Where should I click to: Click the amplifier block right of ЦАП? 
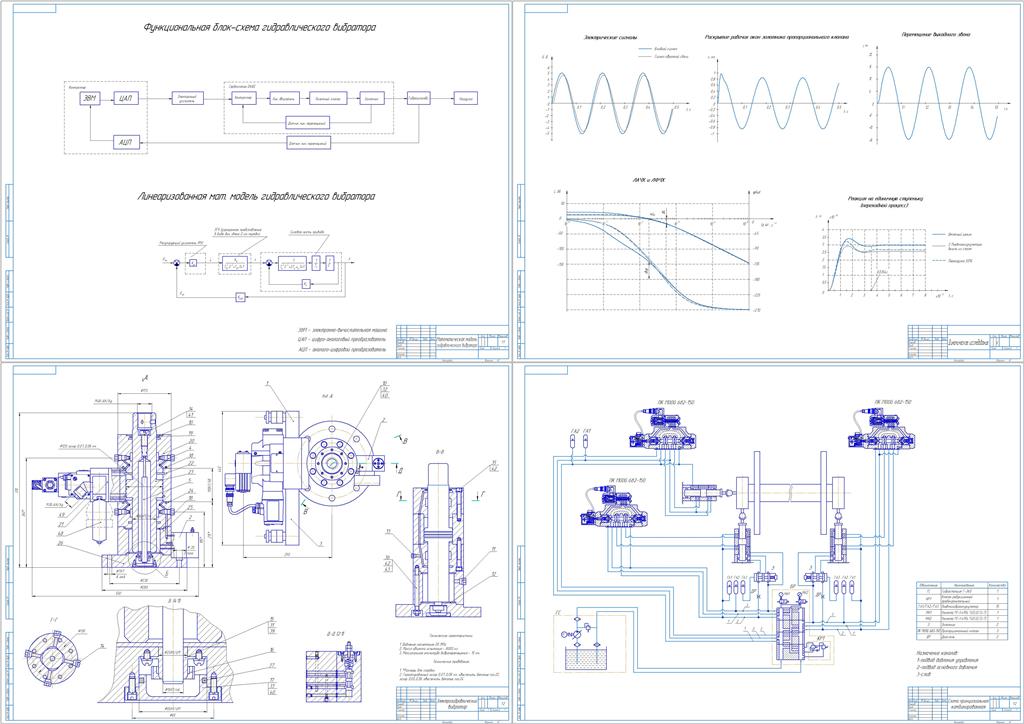click(x=189, y=98)
